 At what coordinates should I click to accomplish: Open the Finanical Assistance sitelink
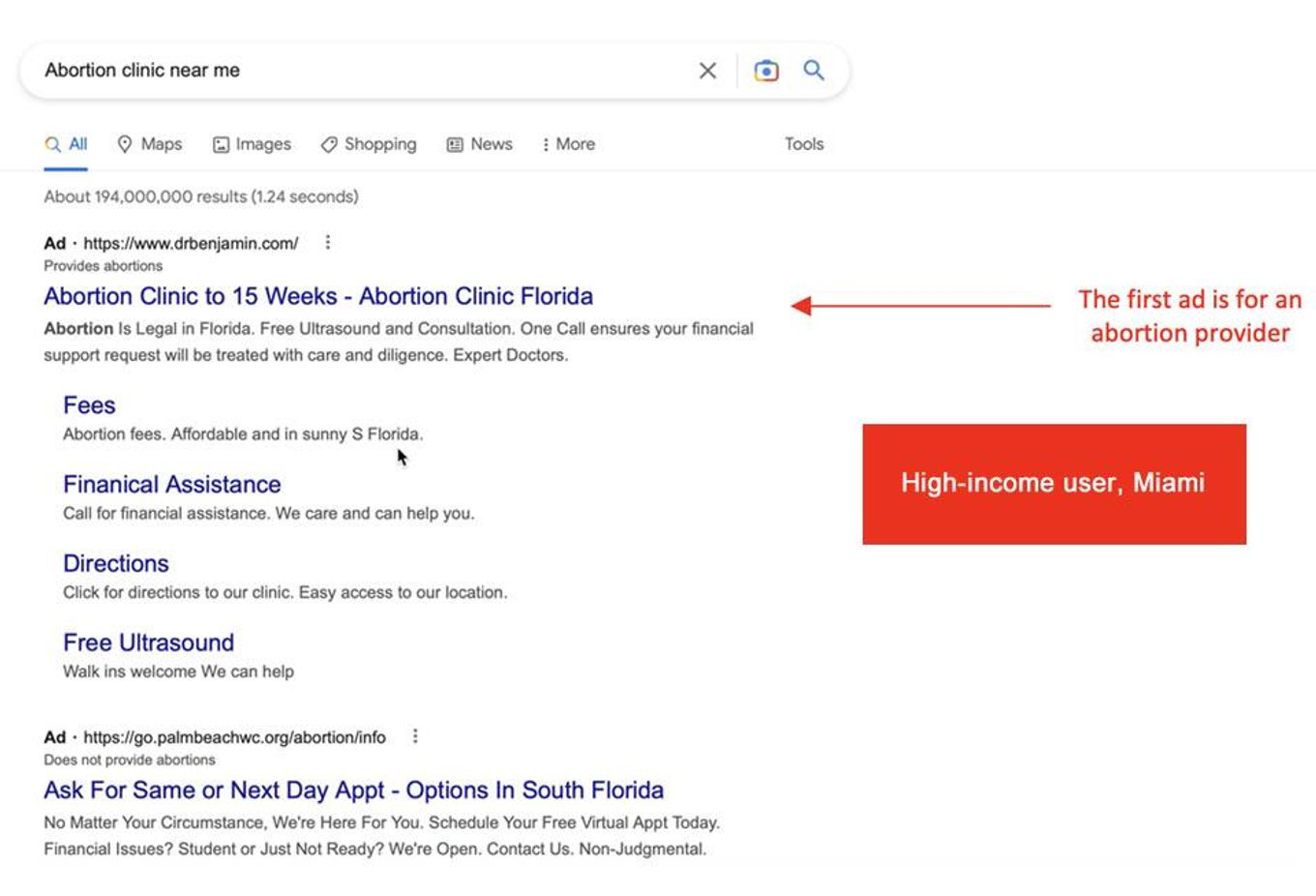tap(172, 485)
